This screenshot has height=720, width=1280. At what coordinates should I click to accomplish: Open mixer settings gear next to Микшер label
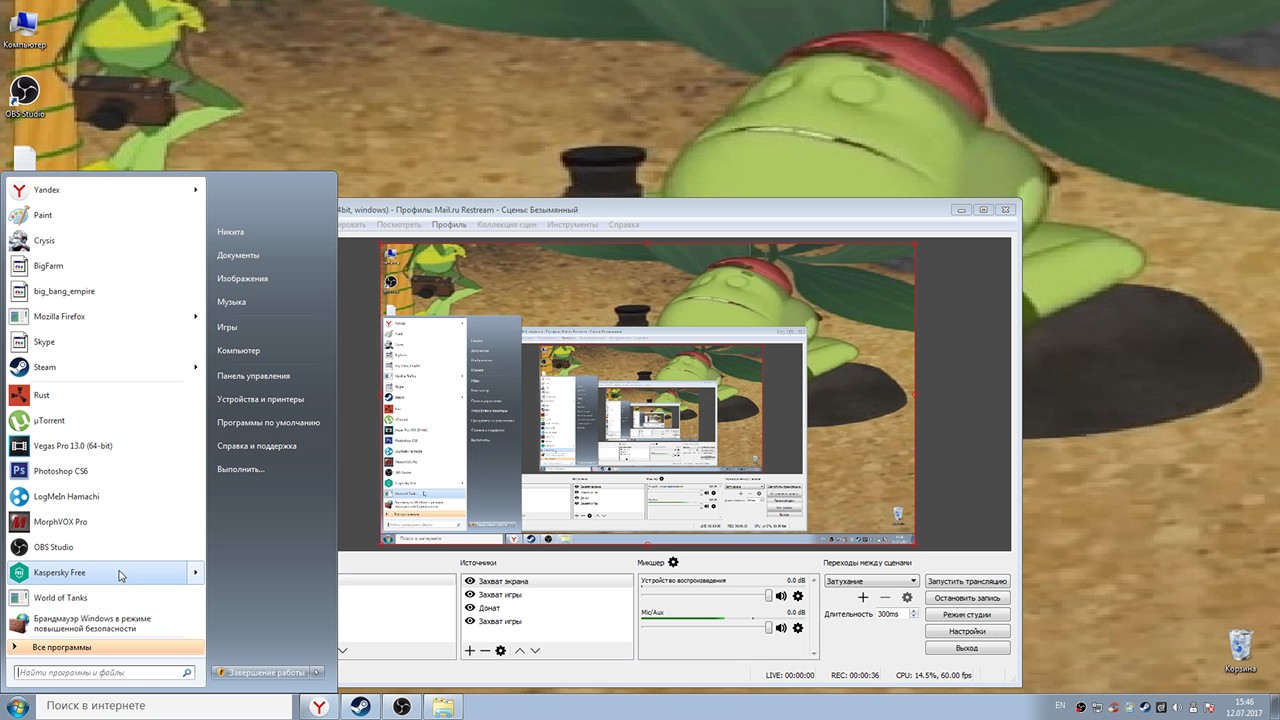click(x=673, y=563)
